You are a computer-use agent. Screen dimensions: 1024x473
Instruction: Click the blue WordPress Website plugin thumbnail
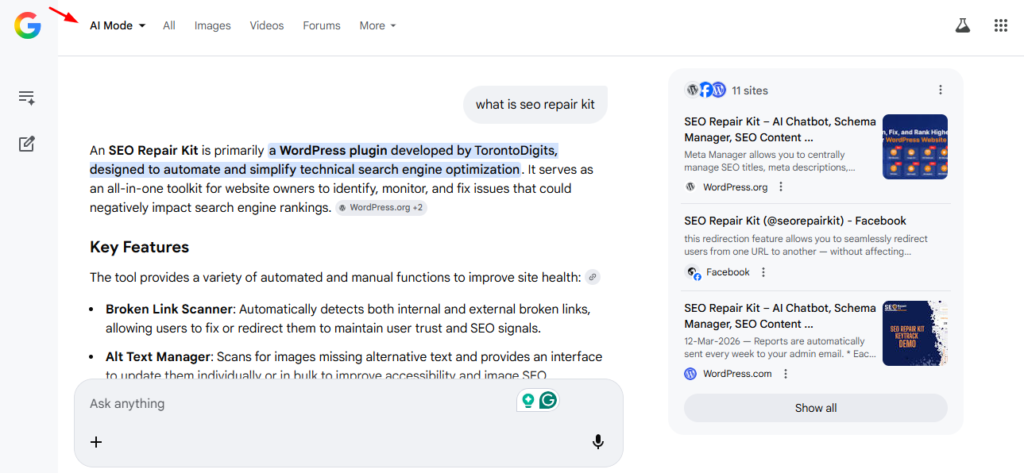[915, 147]
